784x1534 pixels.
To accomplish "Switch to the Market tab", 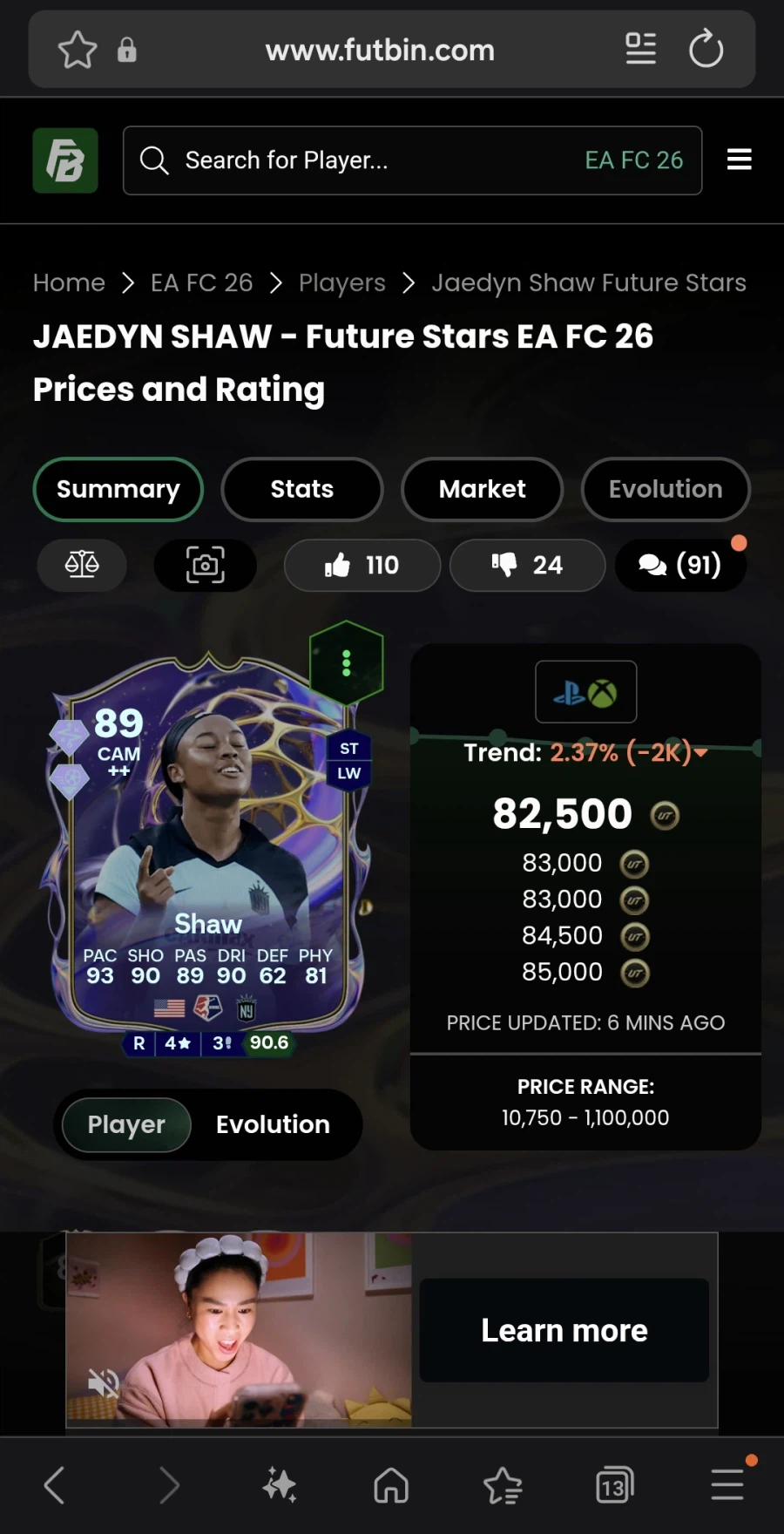I will click(482, 489).
